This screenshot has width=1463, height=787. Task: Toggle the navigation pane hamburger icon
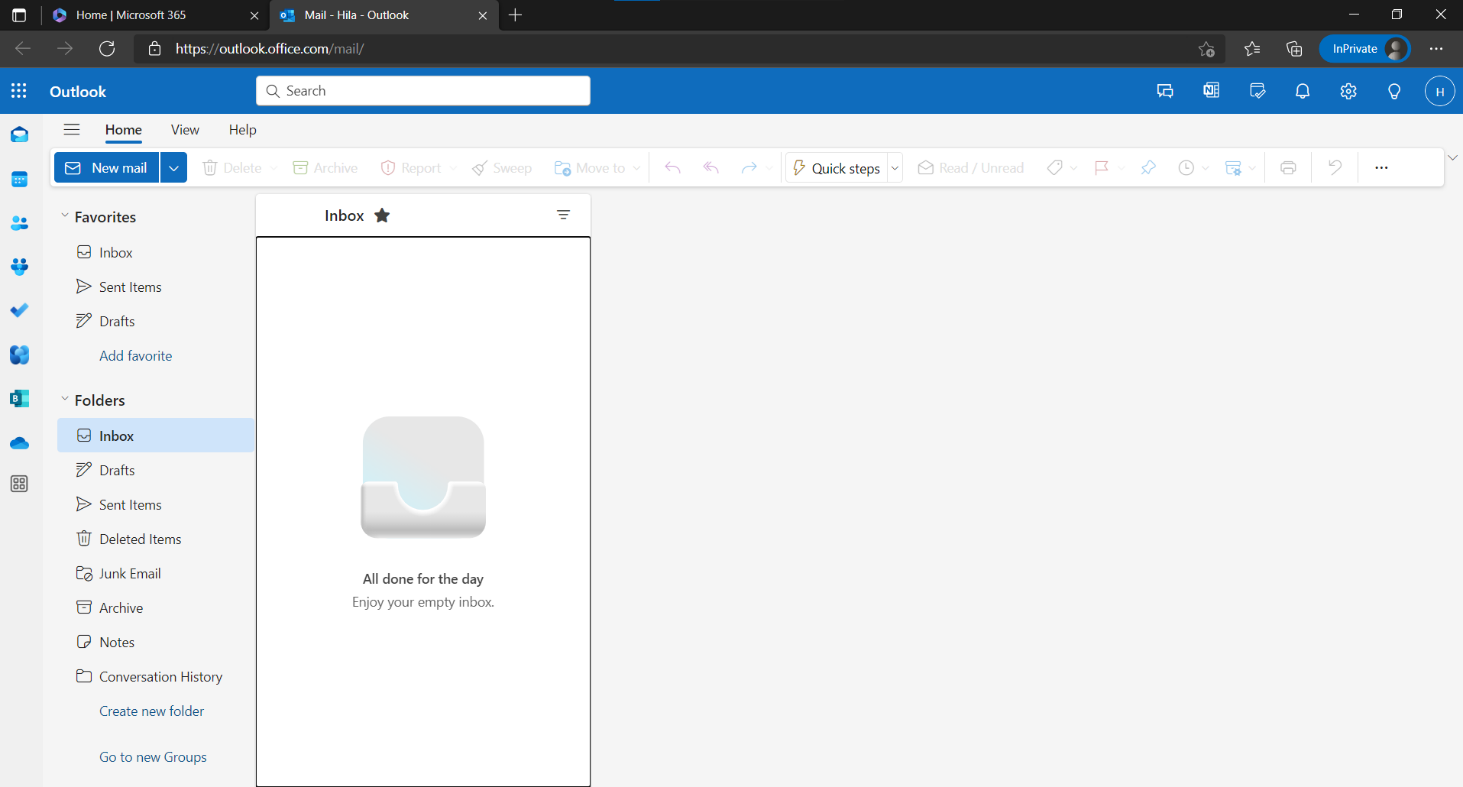[x=71, y=129]
